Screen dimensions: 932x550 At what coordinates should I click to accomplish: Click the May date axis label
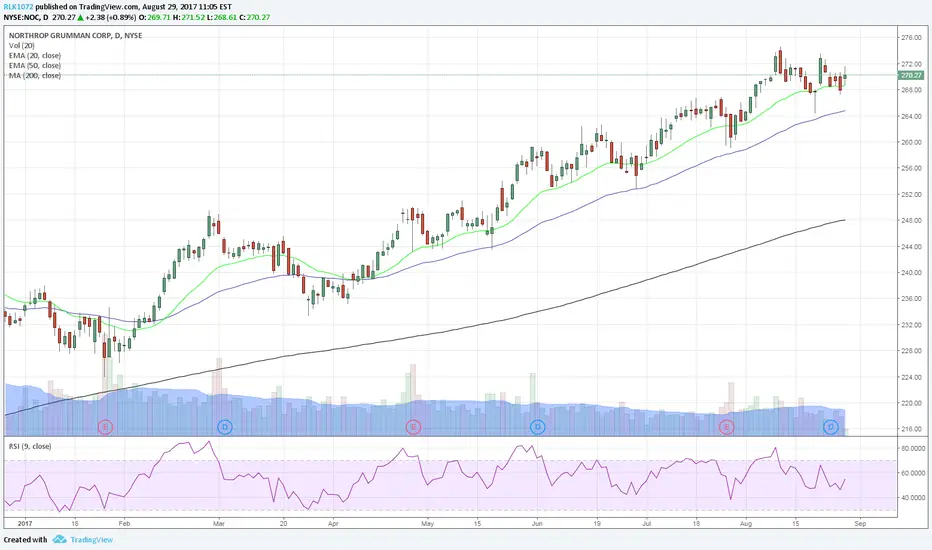point(427,524)
